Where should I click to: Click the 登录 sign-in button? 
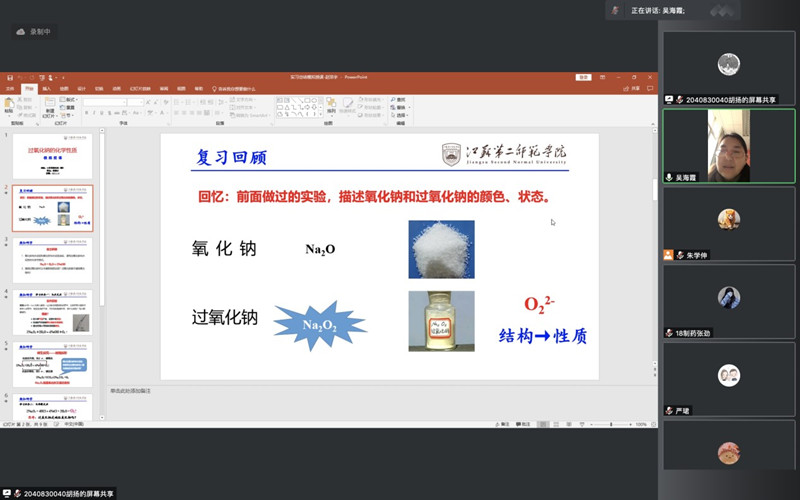coord(582,77)
